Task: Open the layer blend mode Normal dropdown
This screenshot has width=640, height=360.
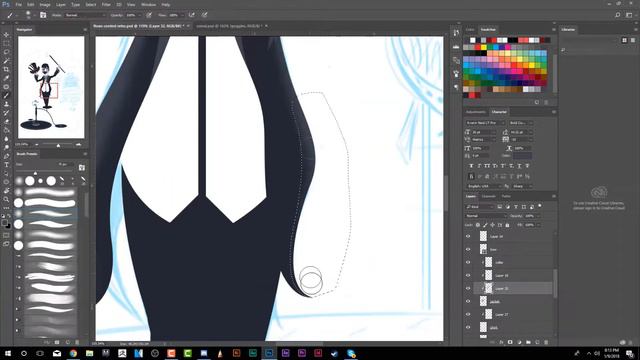Action: (x=486, y=216)
